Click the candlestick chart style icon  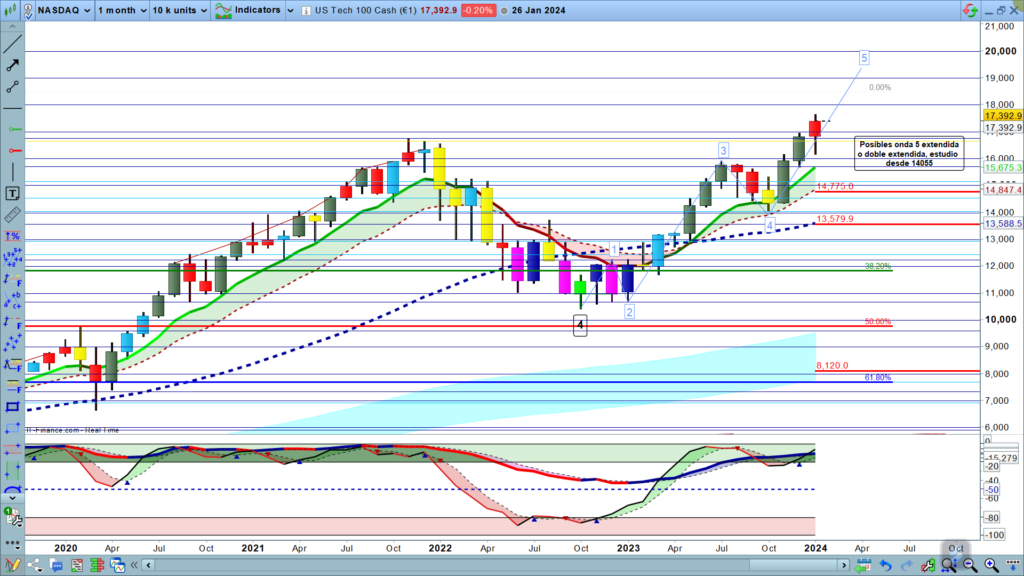pos(10,11)
